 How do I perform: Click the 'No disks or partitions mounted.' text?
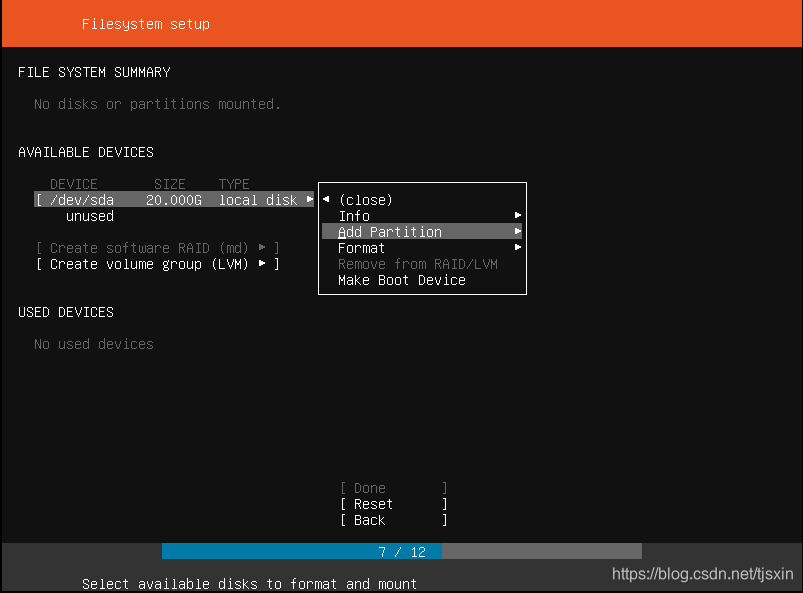tap(157, 104)
